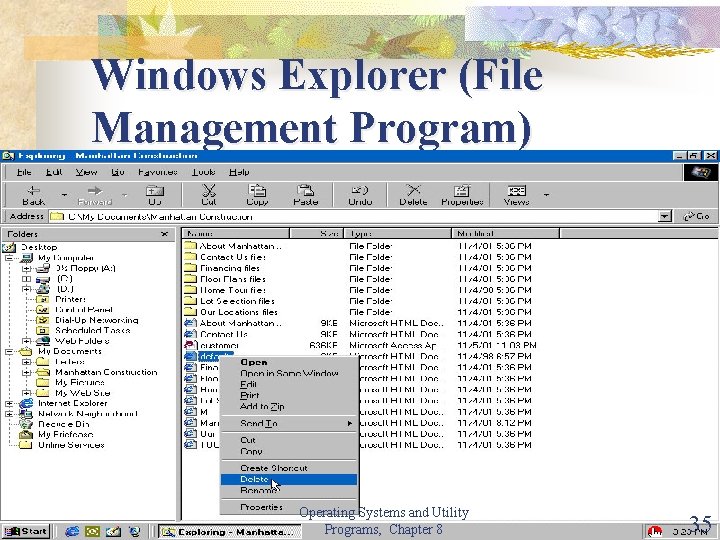Viewport: 720px width, 540px height.
Task: Open Properties from the toolbar
Action: 462,195
